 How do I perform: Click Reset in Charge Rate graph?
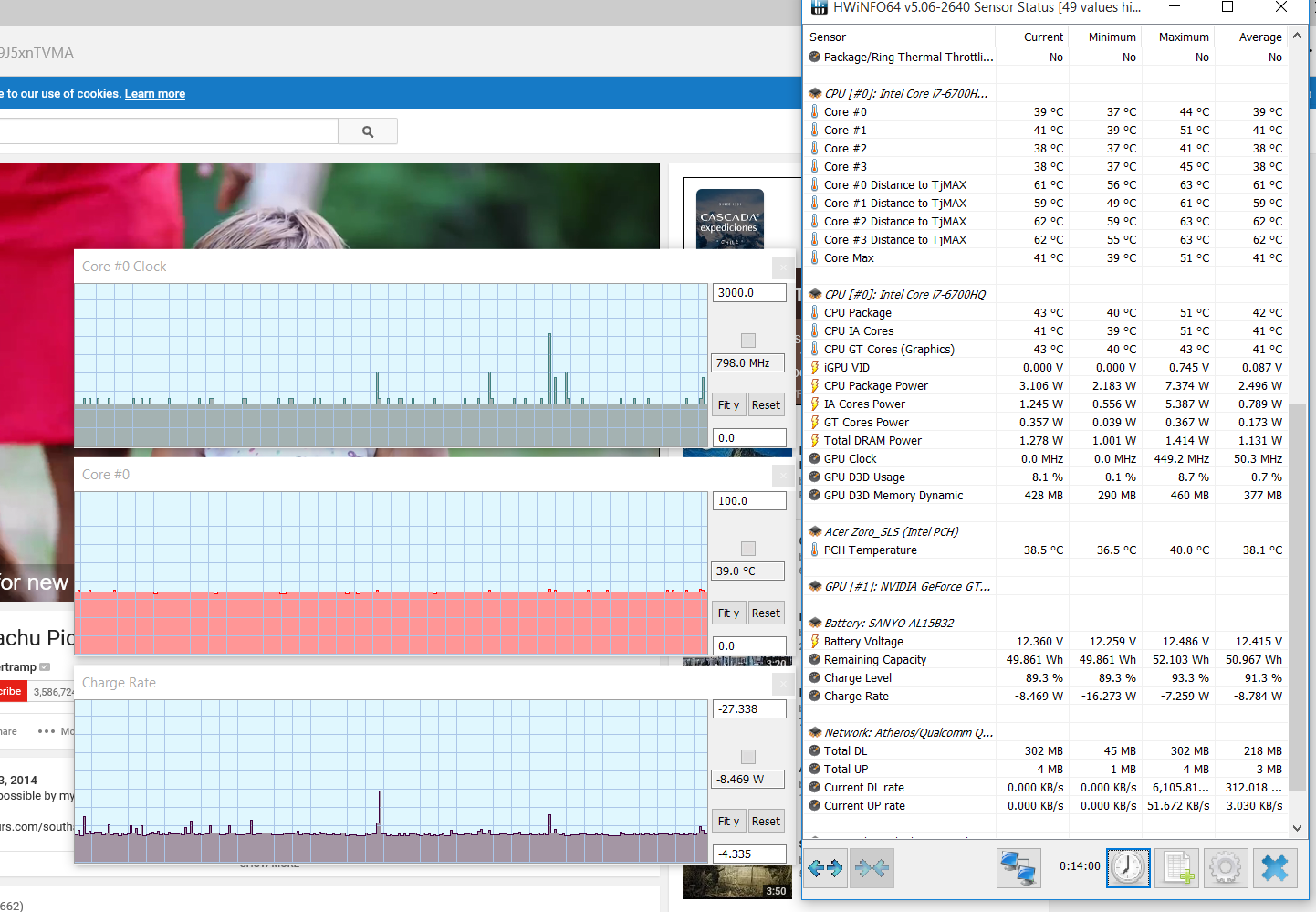pos(767,822)
